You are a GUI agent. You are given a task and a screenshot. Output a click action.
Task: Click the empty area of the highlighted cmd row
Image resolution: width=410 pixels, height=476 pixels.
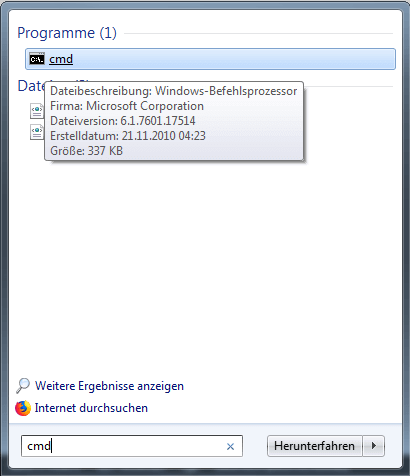coord(233,59)
